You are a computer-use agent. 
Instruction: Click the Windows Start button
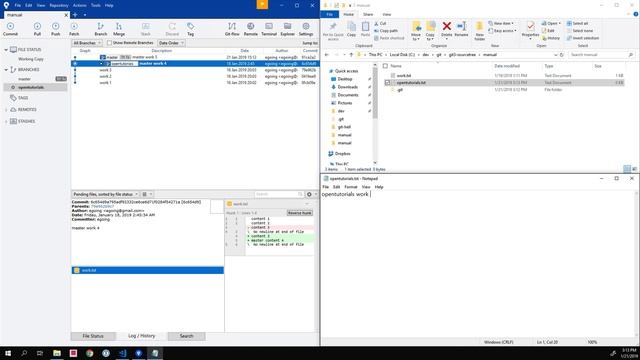click(8, 353)
